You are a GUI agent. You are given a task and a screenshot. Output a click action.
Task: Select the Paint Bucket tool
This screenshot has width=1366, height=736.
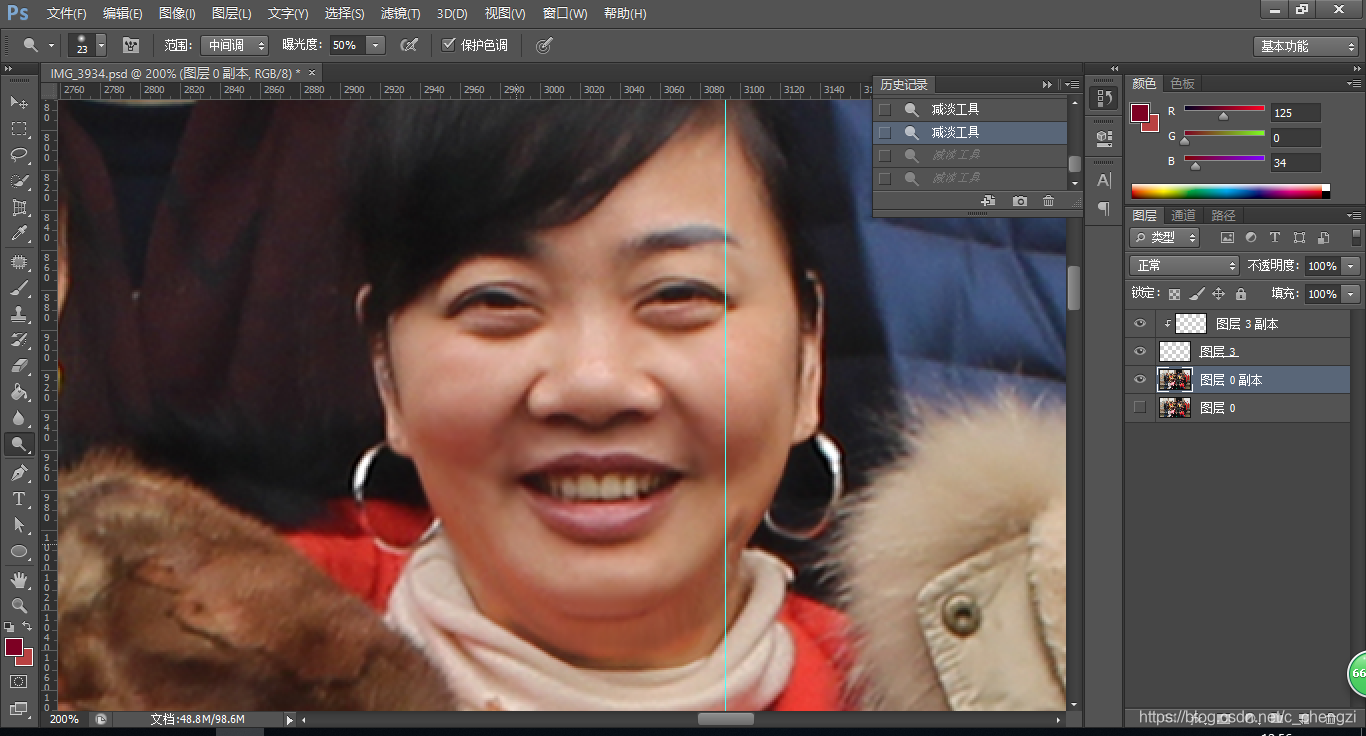tap(19, 392)
